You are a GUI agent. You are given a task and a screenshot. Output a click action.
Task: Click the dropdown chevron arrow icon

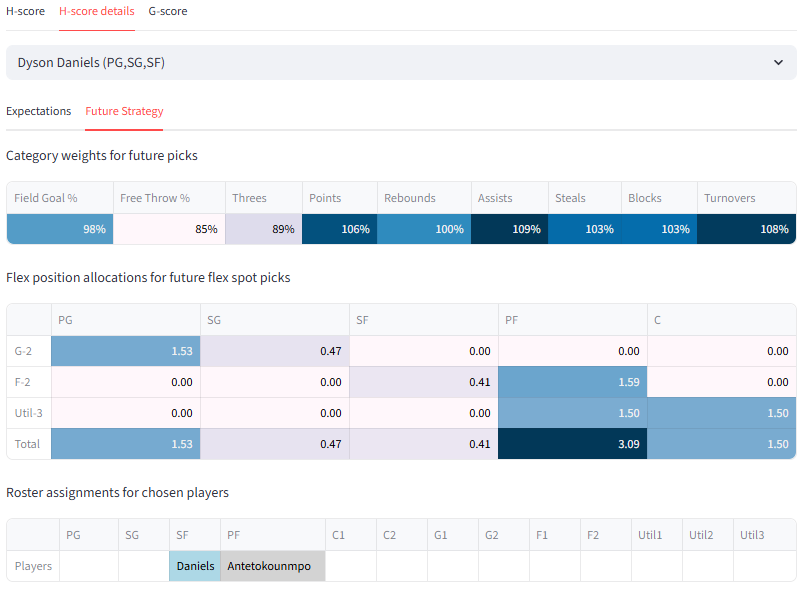pyautogui.click(x=778, y=62)
